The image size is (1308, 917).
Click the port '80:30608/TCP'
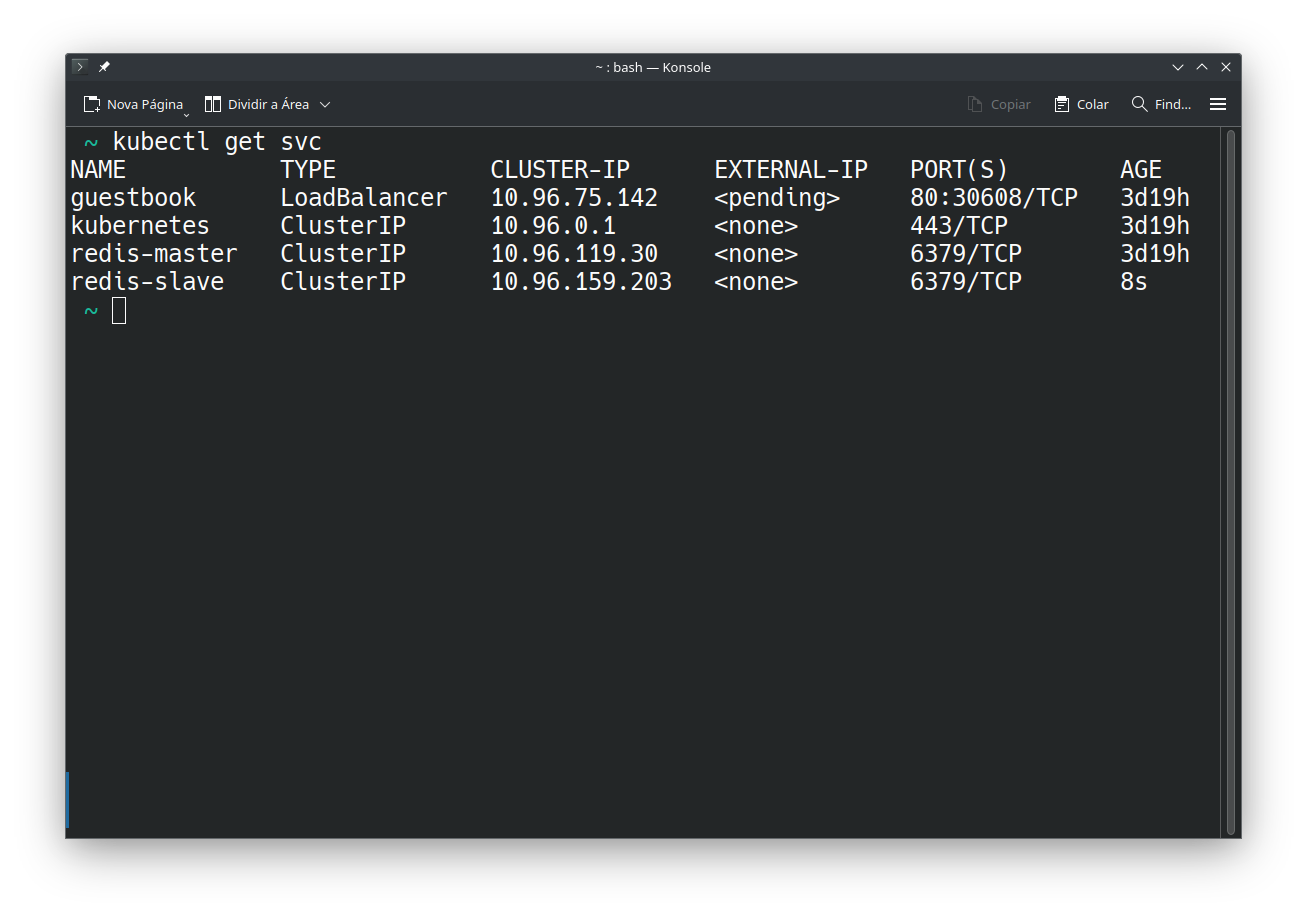(994, 198)
